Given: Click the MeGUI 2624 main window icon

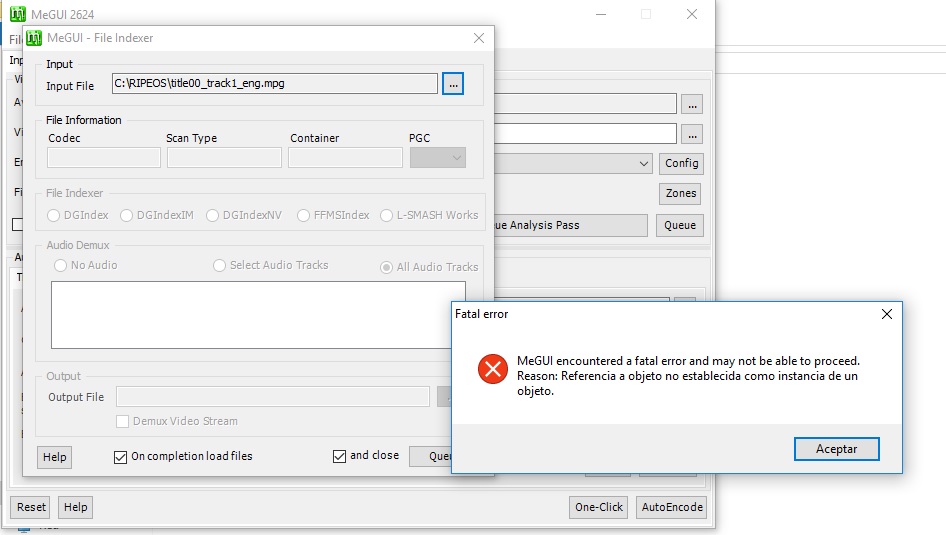Looking at the screenshot, I should coord(18,14).
